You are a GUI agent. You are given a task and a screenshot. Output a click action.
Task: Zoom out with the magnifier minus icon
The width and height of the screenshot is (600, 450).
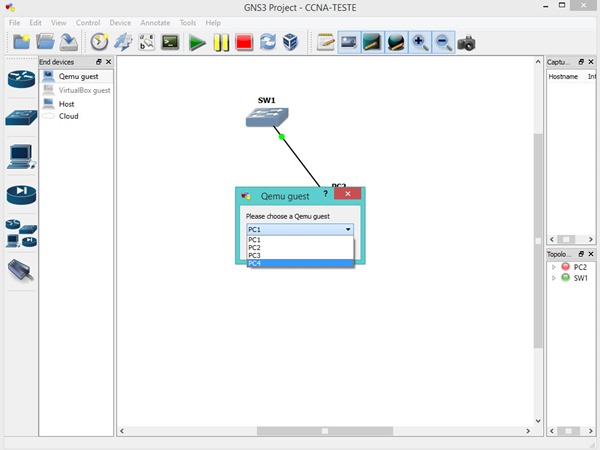click(x=443, y=42)
